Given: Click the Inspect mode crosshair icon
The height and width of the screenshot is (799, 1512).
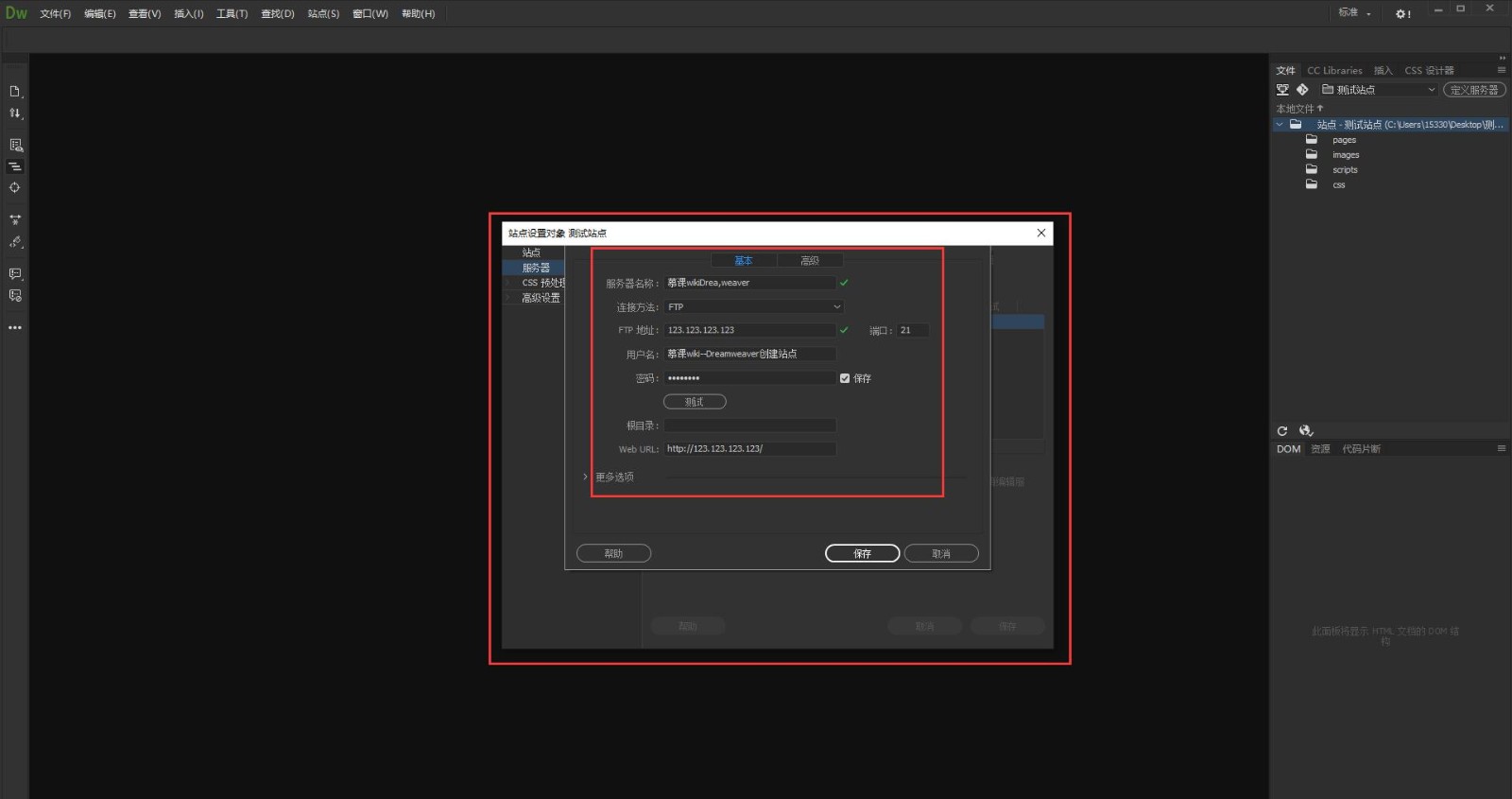Looking at the screenshot, I should 15,187.
